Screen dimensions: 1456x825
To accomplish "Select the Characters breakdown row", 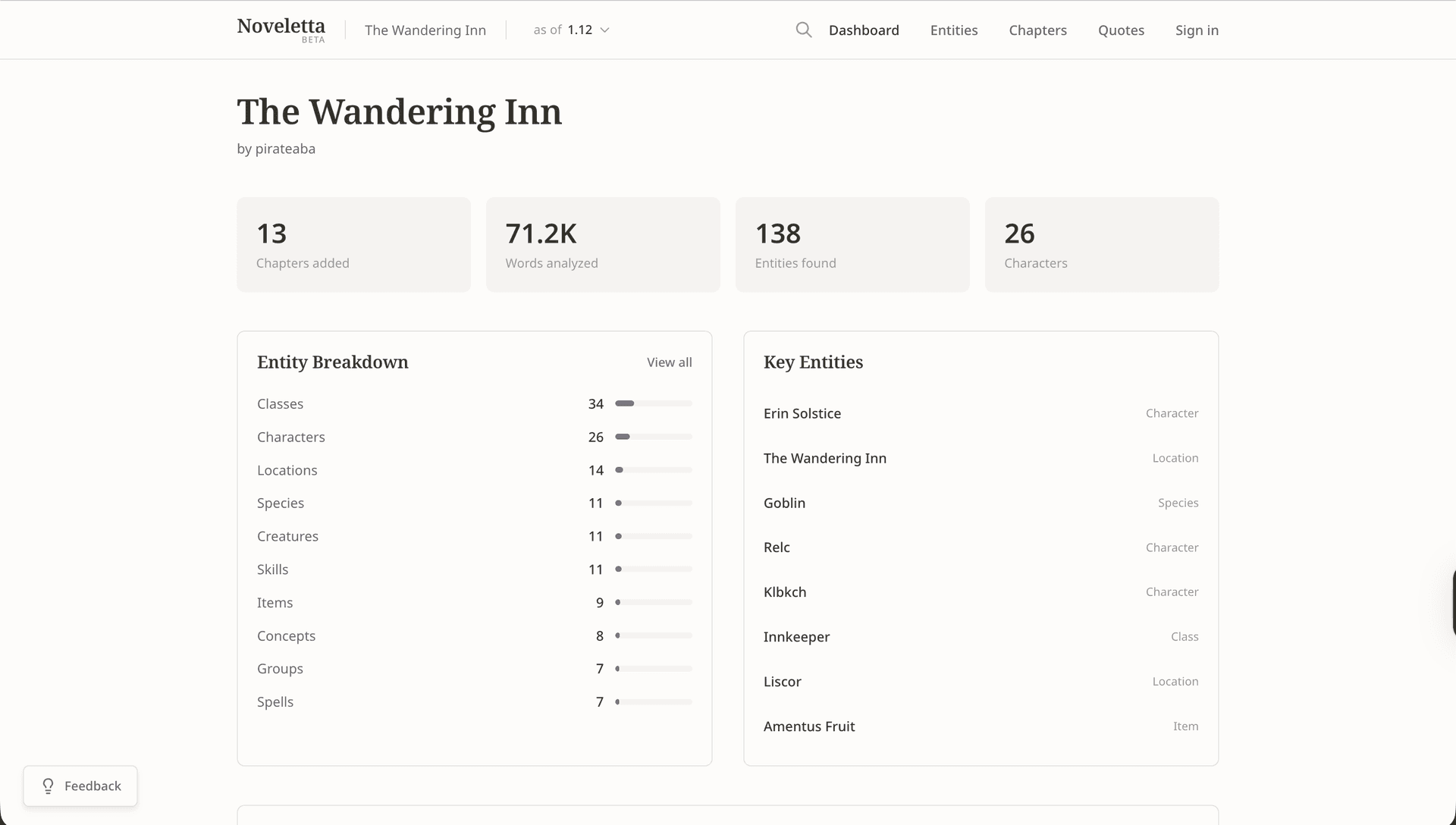I will pos(291,437).
